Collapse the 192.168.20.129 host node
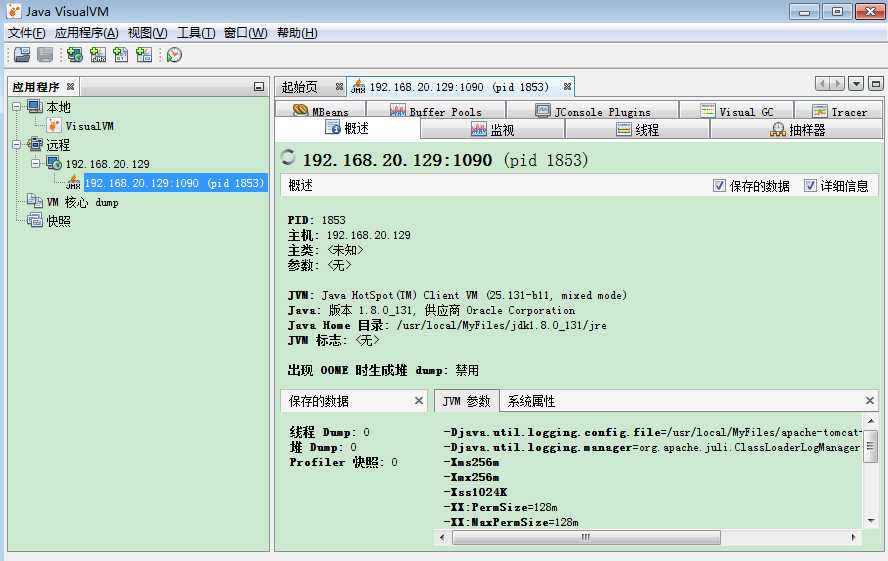This screenshot has width=888, height=561. (36, 164)
